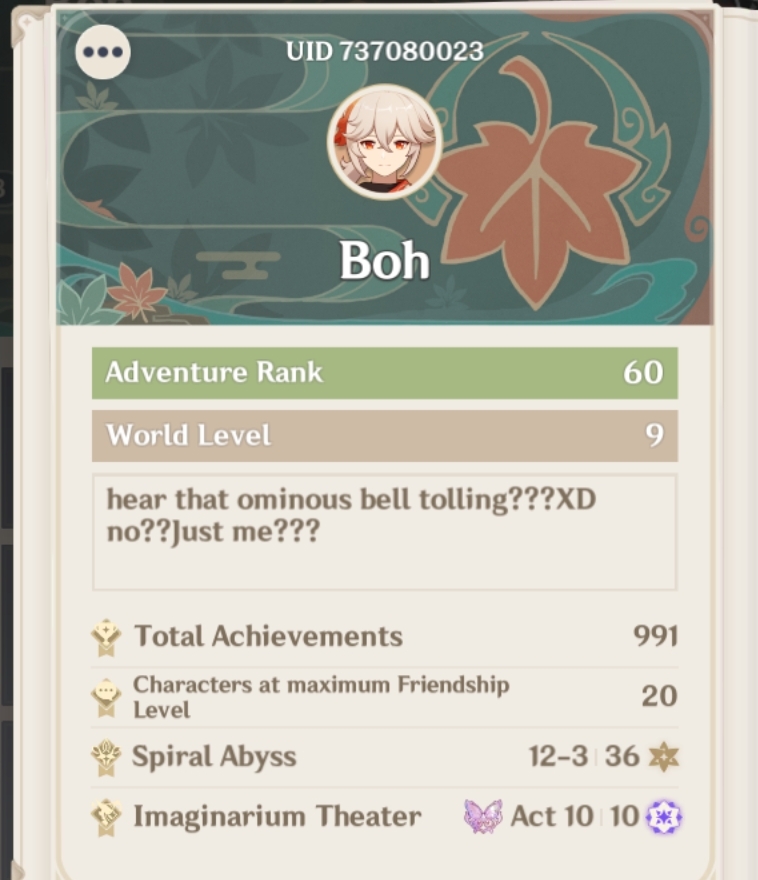Open the Imaginarium Theater row
The image size is (758, 880).
(x=385, y=817)
